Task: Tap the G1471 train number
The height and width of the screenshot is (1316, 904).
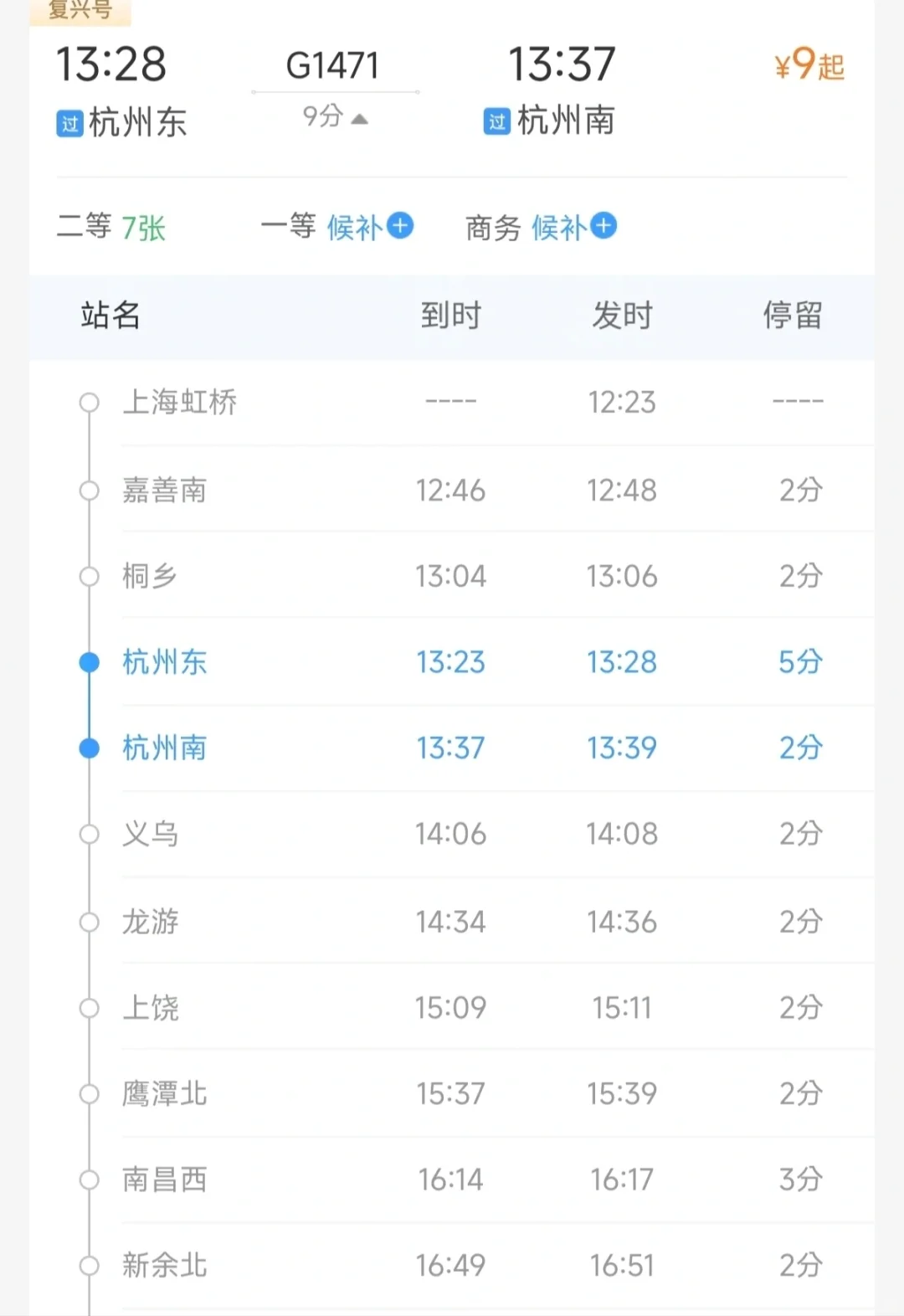Action: [332, 65]
